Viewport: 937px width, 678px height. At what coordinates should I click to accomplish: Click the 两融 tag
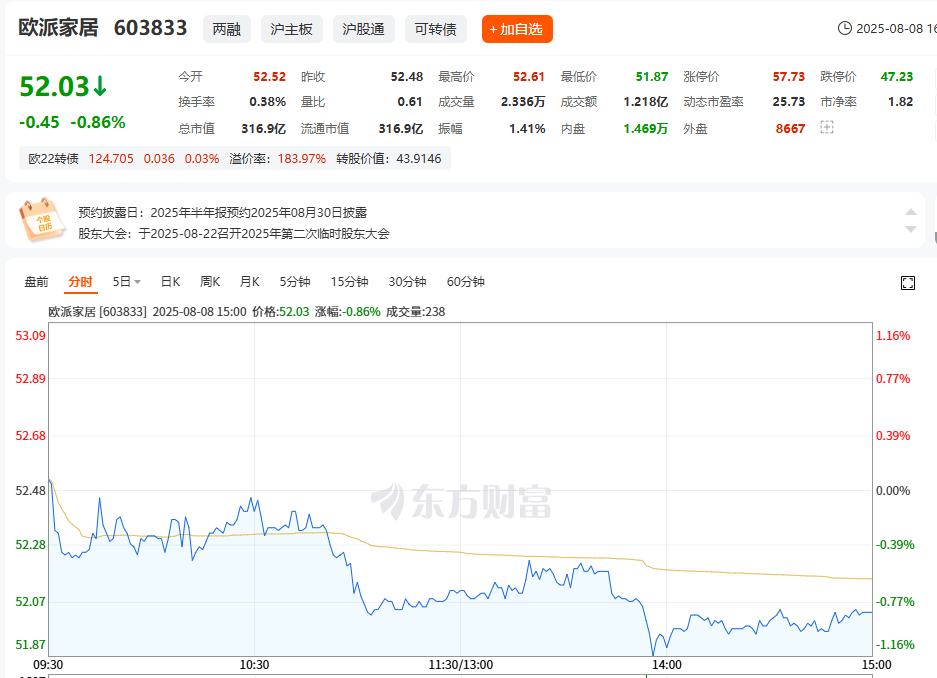pos(226,29)
